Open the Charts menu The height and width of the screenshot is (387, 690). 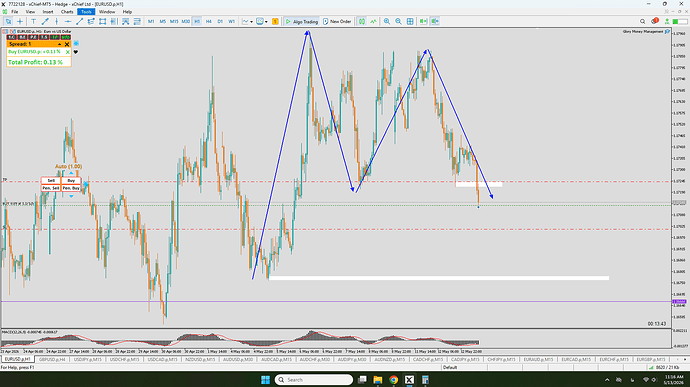pos(67,12)
